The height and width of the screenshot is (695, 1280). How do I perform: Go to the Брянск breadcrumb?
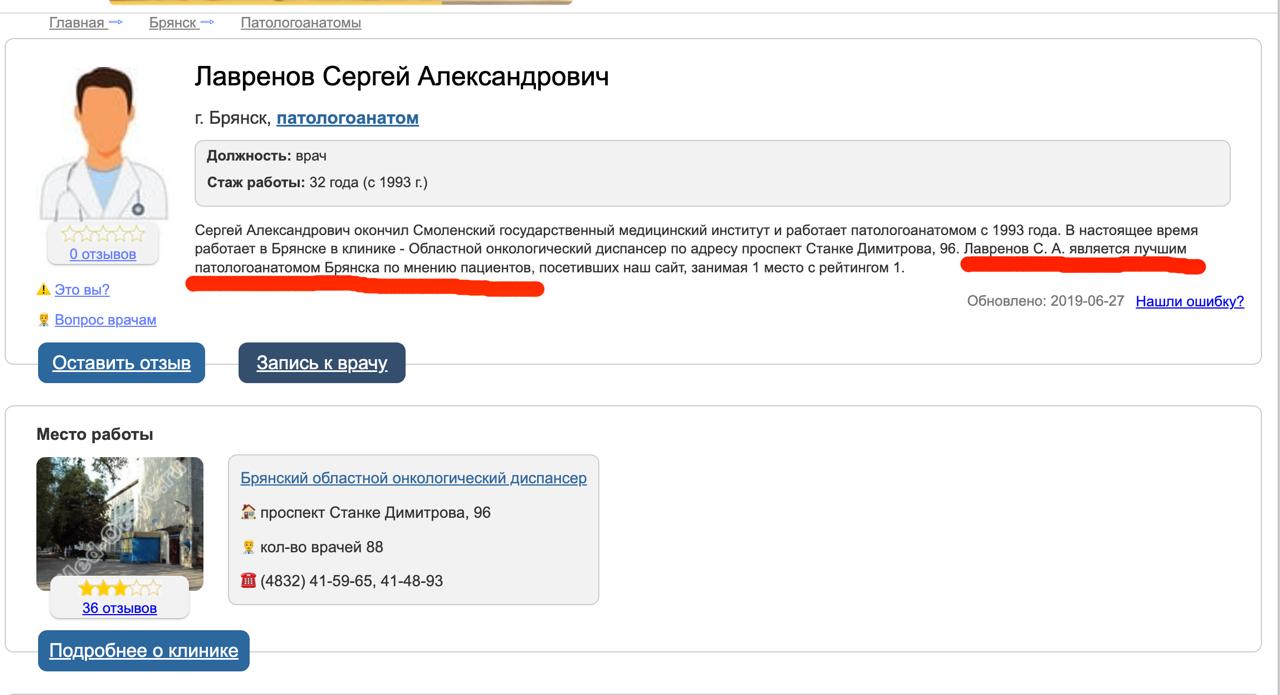coord(173,22)
